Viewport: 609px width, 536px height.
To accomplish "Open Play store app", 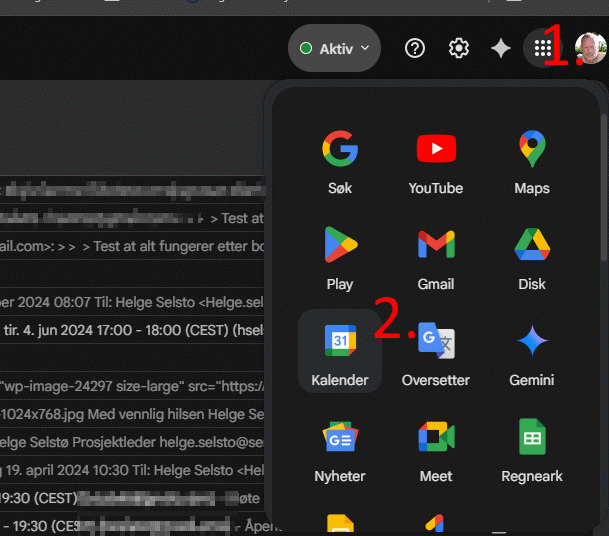I will [x=340, y=258].
